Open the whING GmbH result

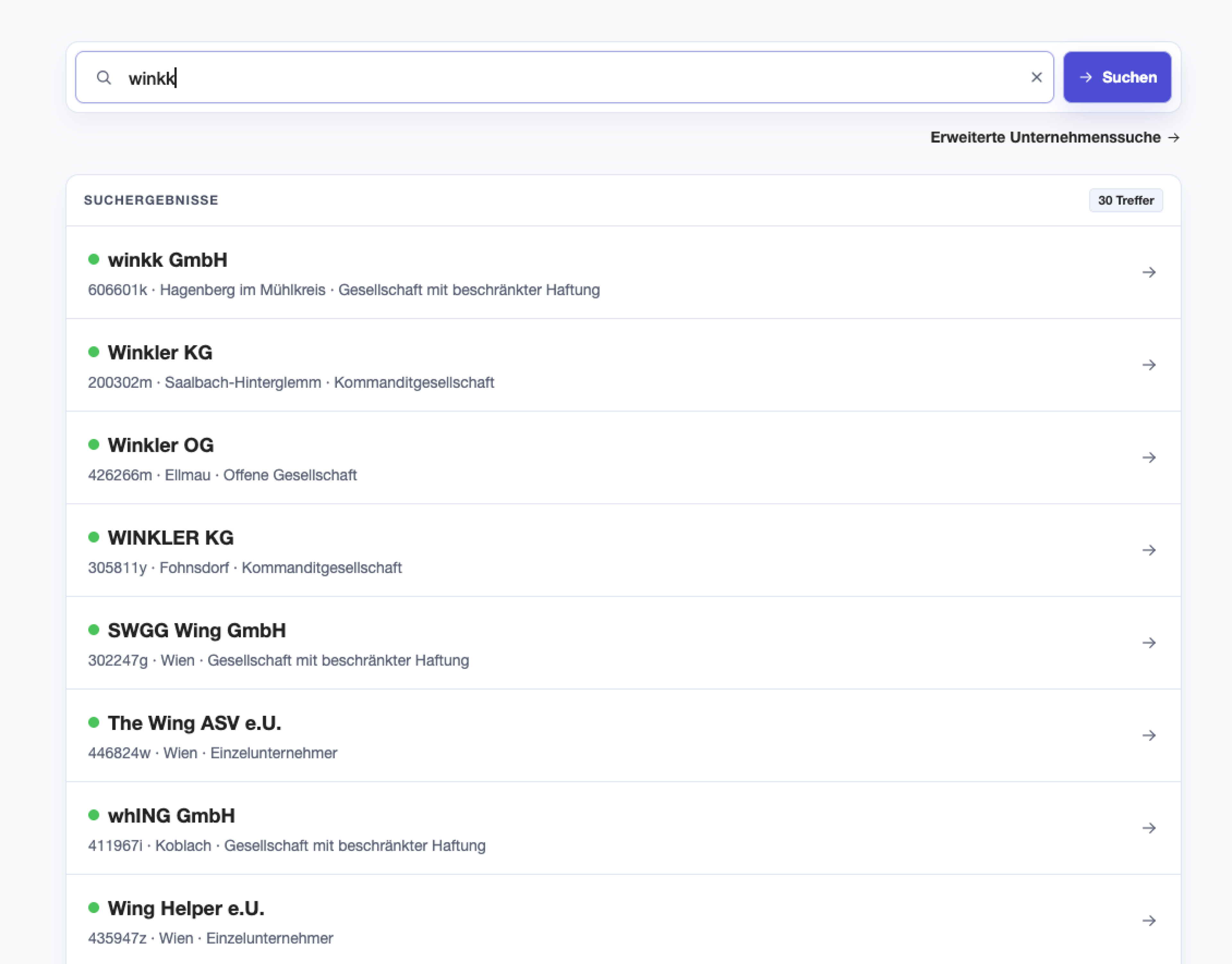pos(623,828)
